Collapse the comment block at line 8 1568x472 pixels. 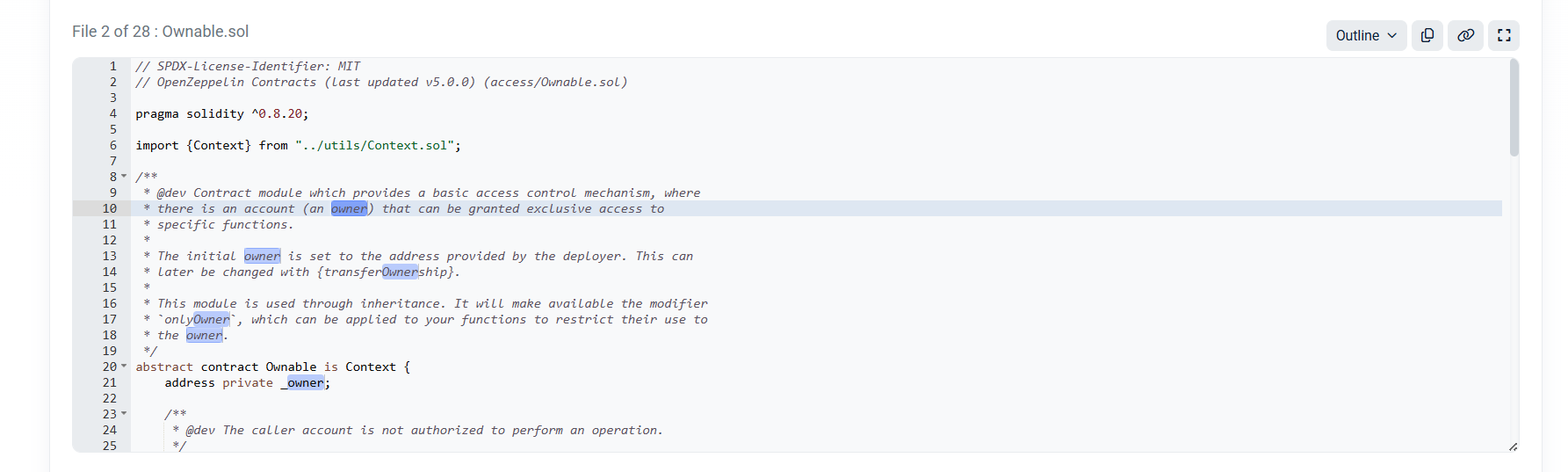(124, 177)
